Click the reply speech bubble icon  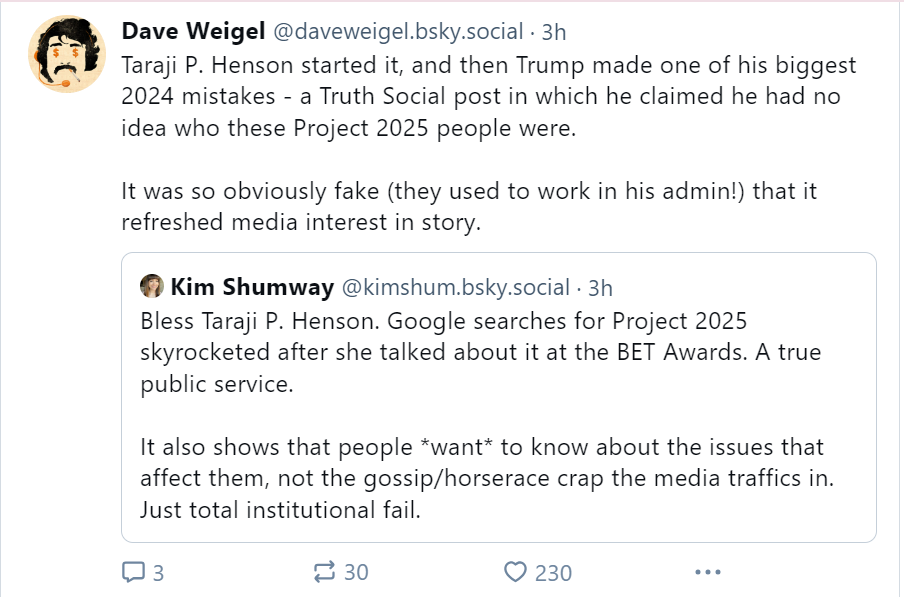coord(133,572)
